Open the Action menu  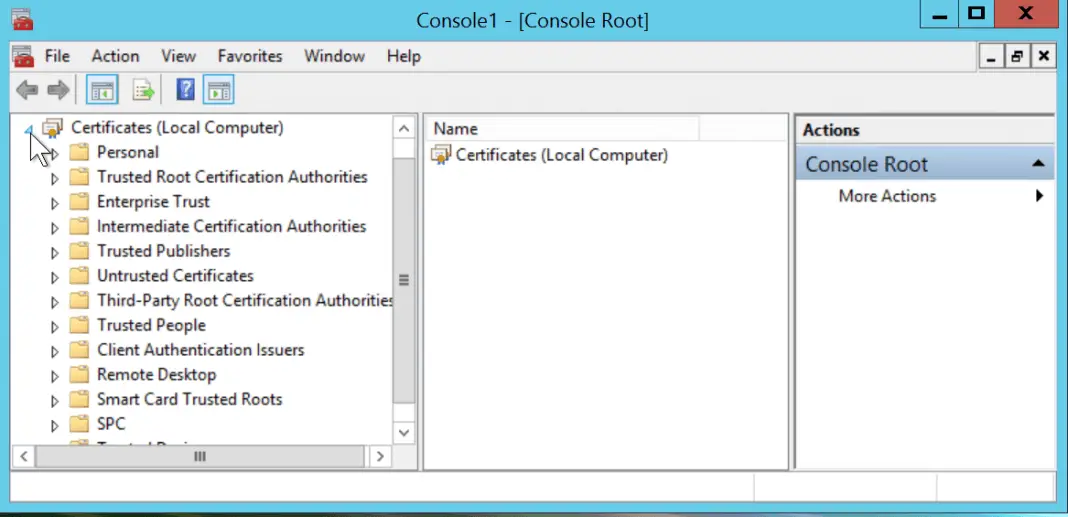tap(115, 56)
